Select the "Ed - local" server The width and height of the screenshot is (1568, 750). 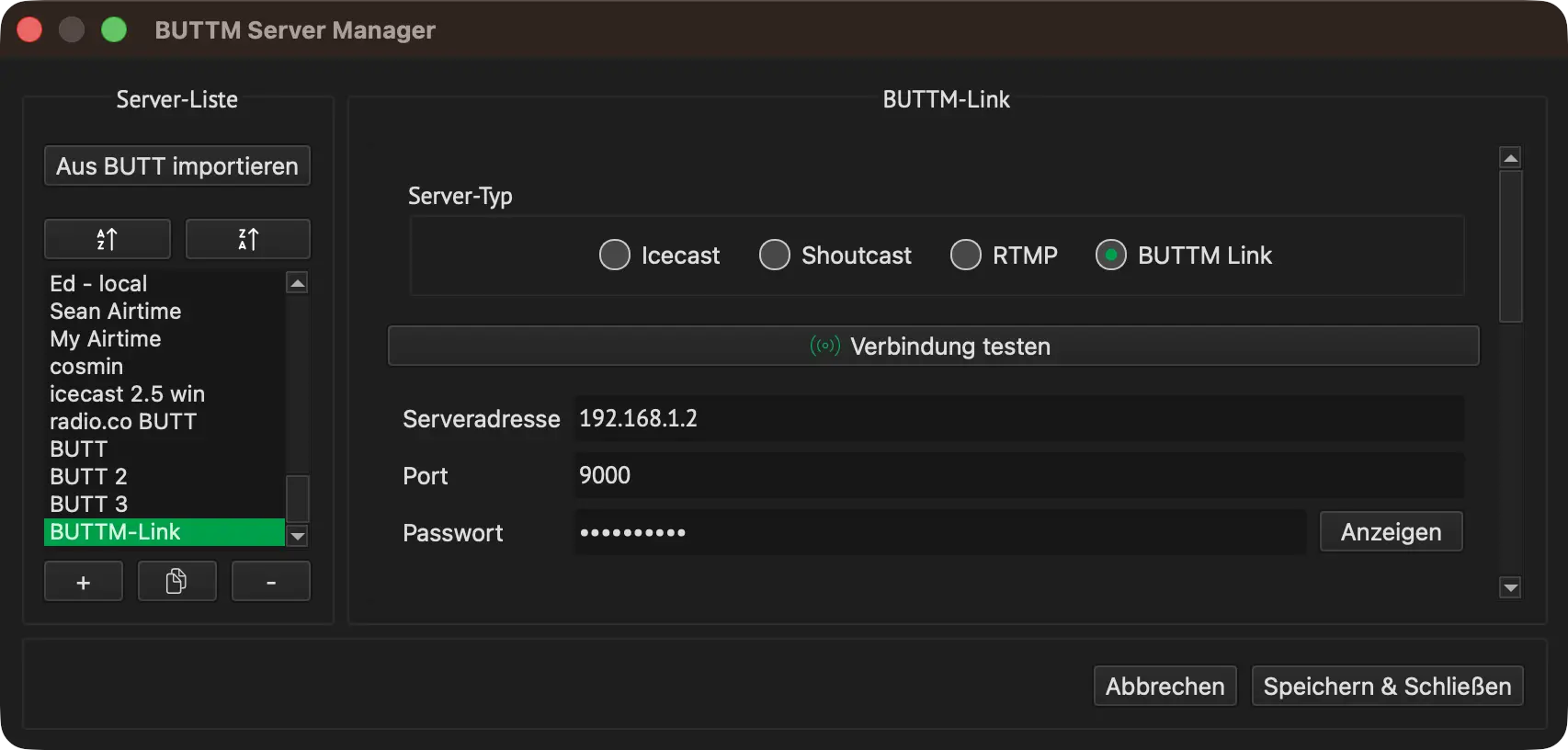(165, 283)
